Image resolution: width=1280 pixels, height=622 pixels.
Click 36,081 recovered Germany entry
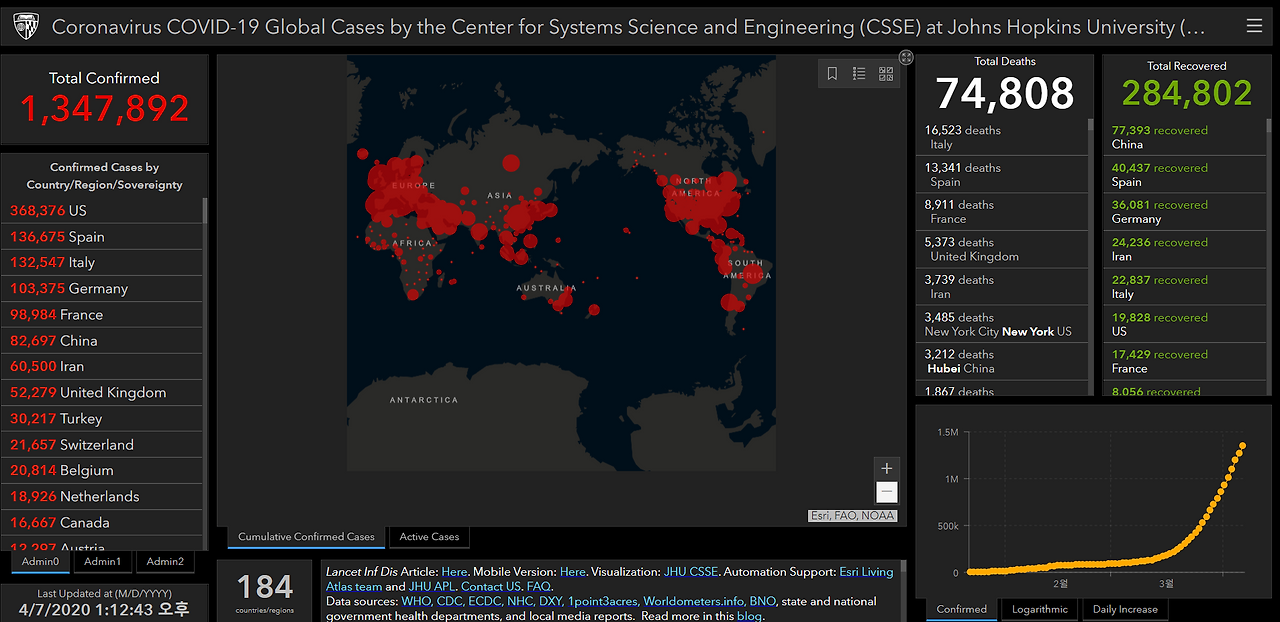(1187, 211)
